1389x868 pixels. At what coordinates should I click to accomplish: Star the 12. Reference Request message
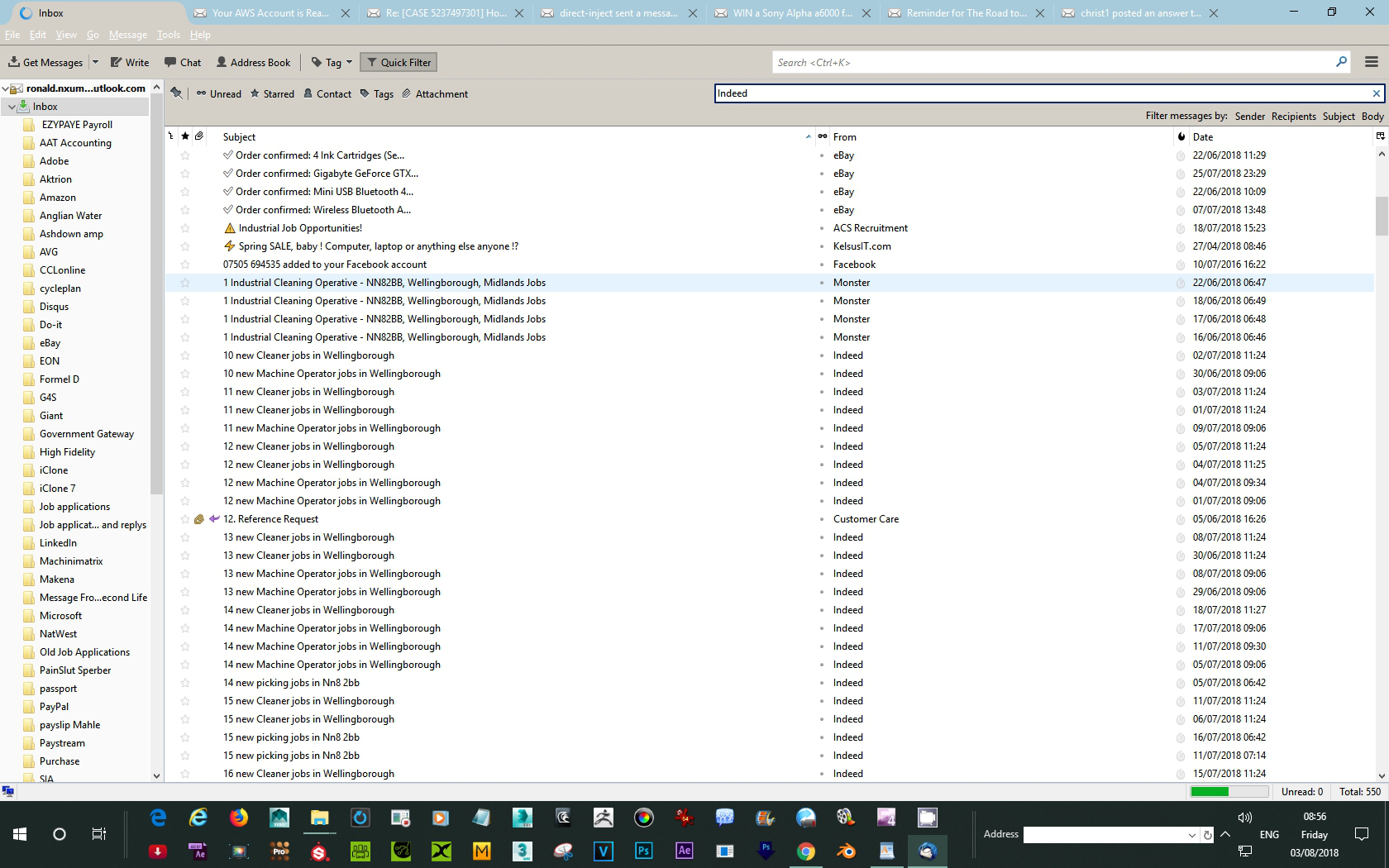[185, 519]
